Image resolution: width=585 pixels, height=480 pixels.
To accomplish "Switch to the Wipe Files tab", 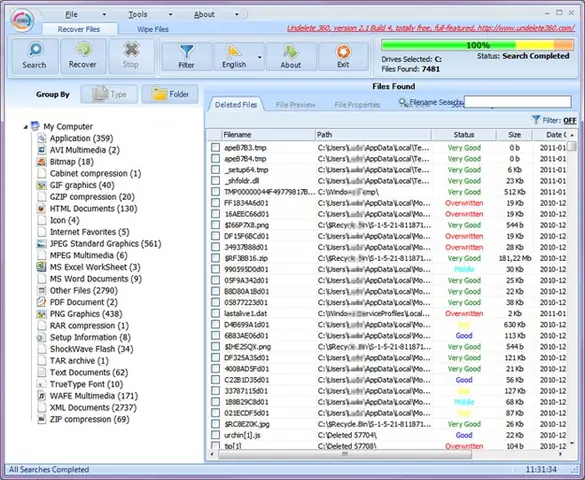I will (x=153, y=29).
